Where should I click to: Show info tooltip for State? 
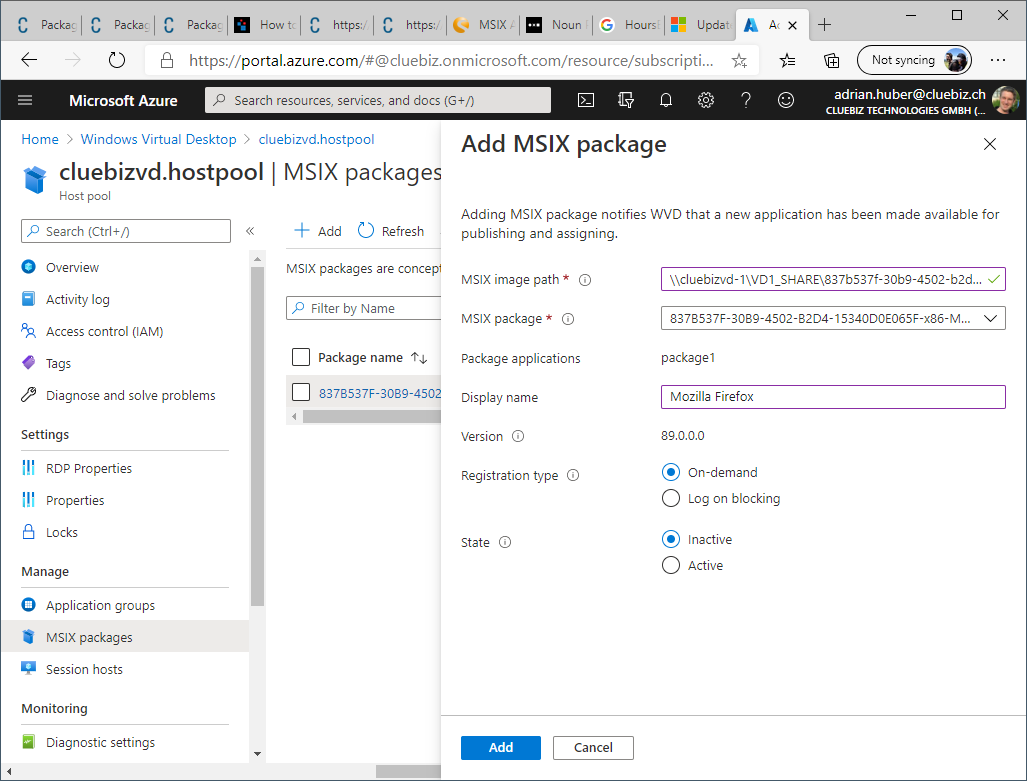coord(505,543)
